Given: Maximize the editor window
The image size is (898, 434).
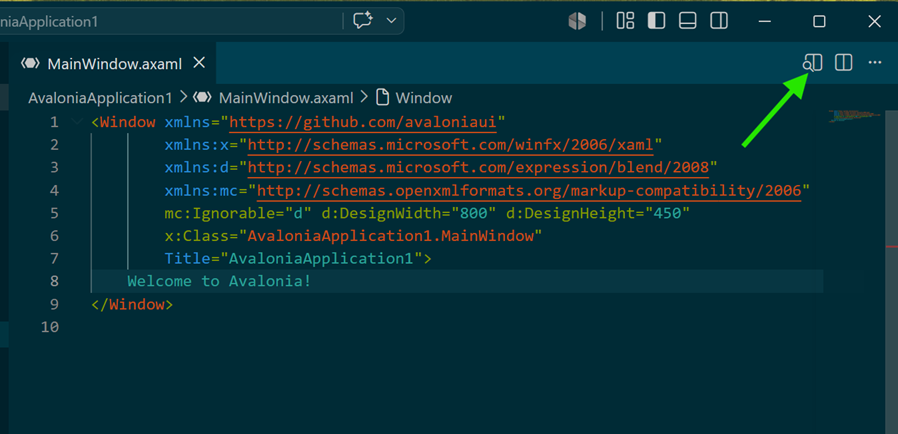Looking at the screenshot, I should pos(820,21).
